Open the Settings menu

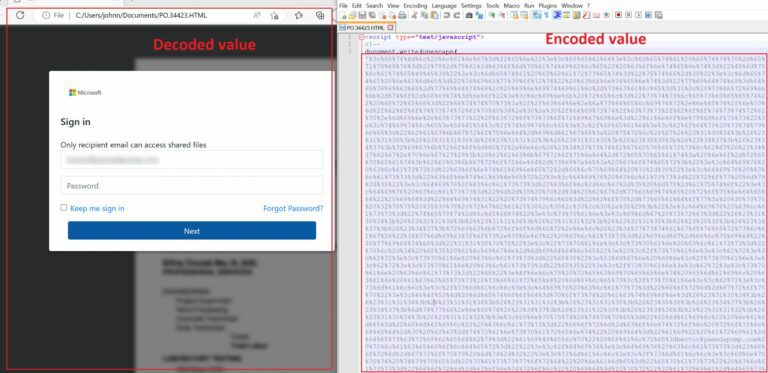(x=471, y=5)
